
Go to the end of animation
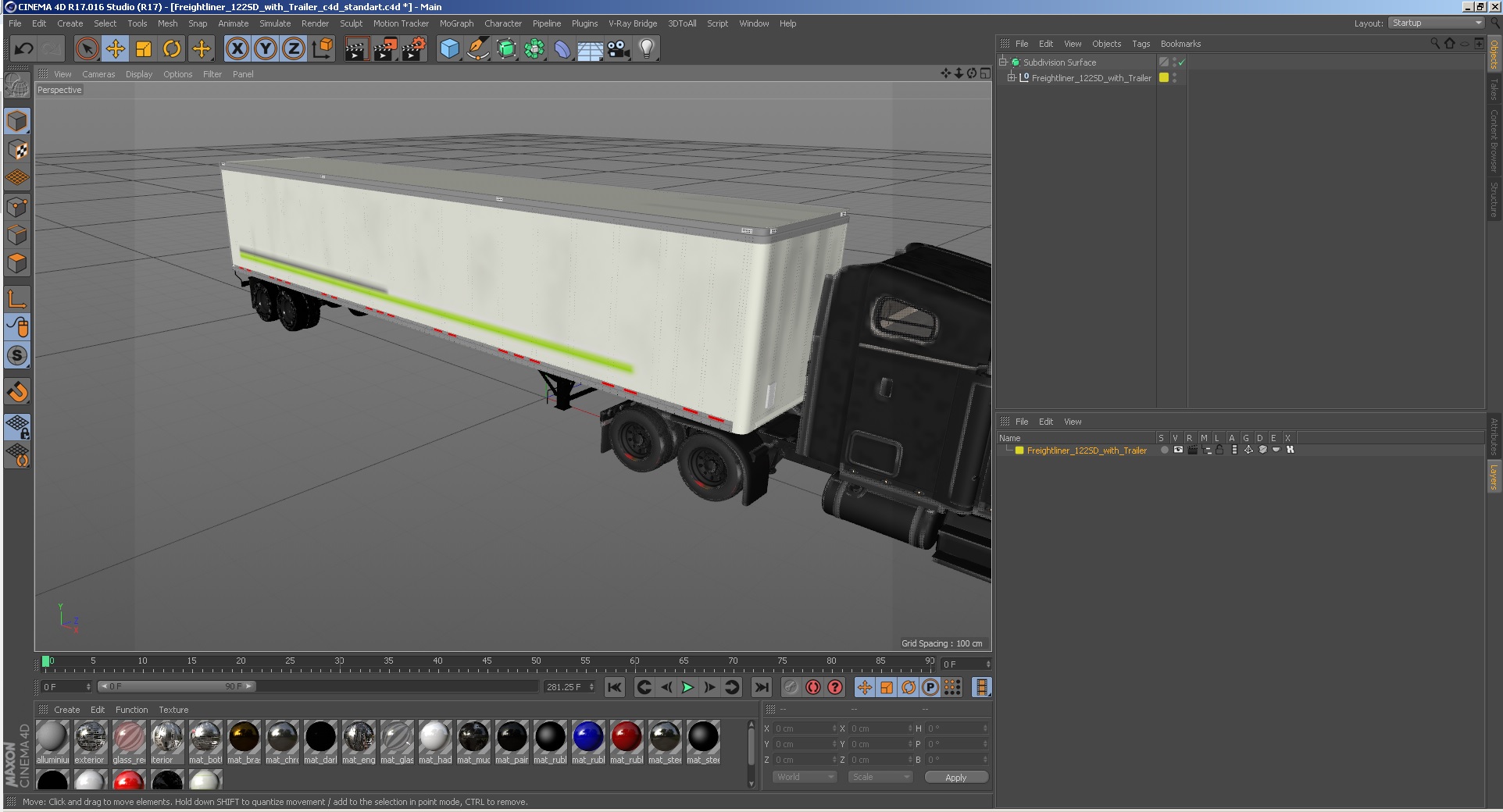pos(761,687)
